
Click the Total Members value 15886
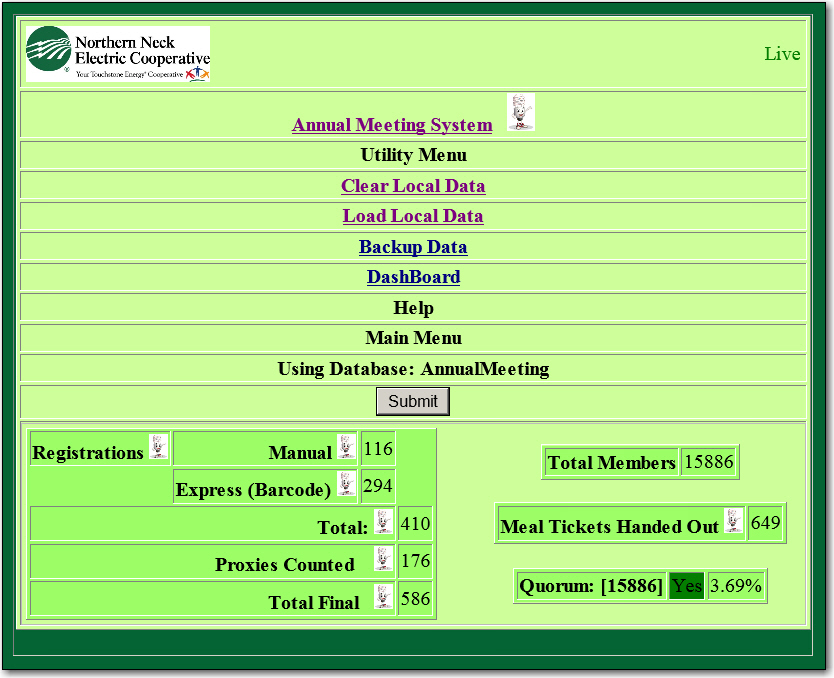(709, 462)
